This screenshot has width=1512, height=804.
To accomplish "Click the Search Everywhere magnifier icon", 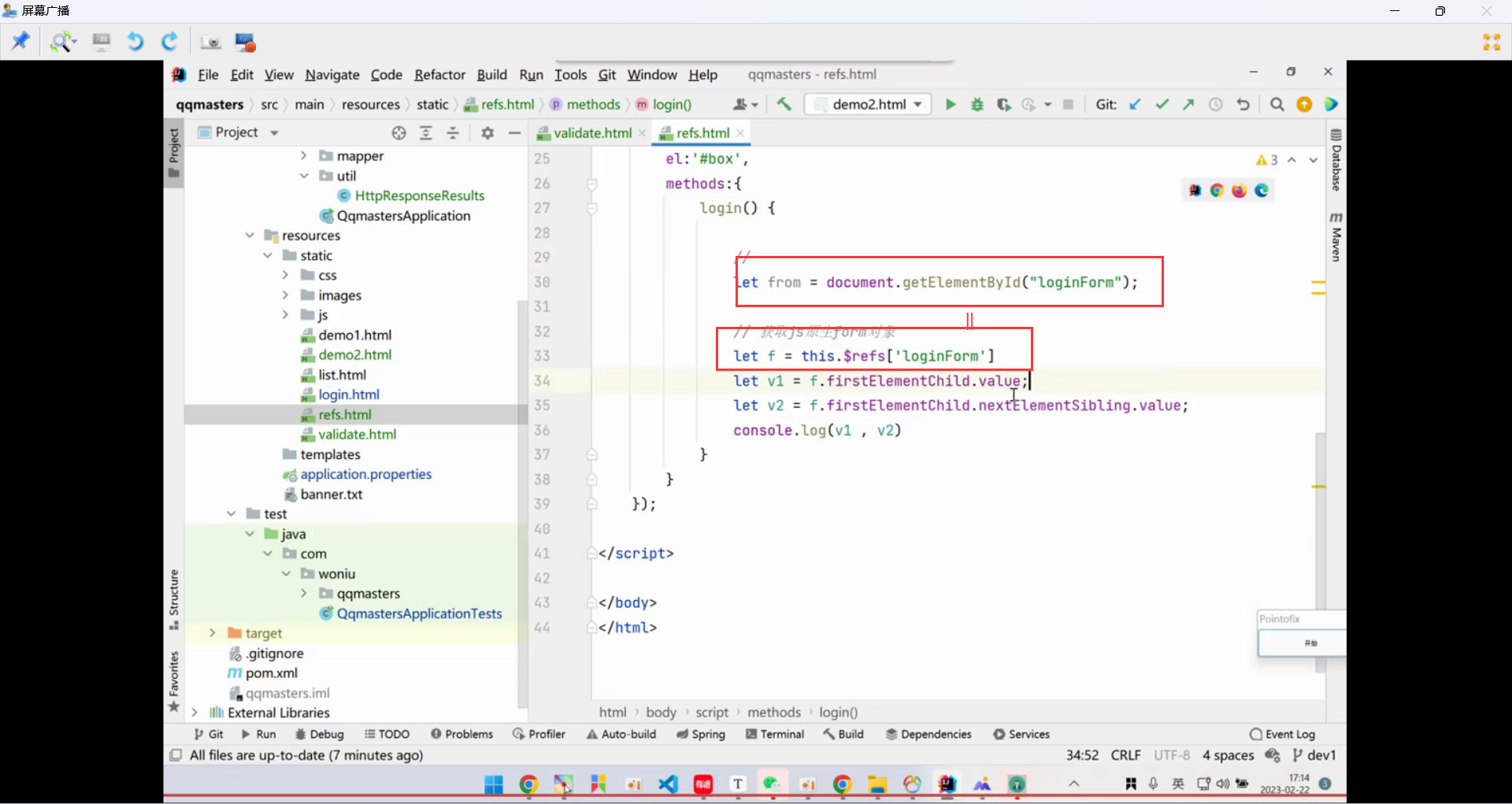I will pyautogui.click(x=1277, y=105).
